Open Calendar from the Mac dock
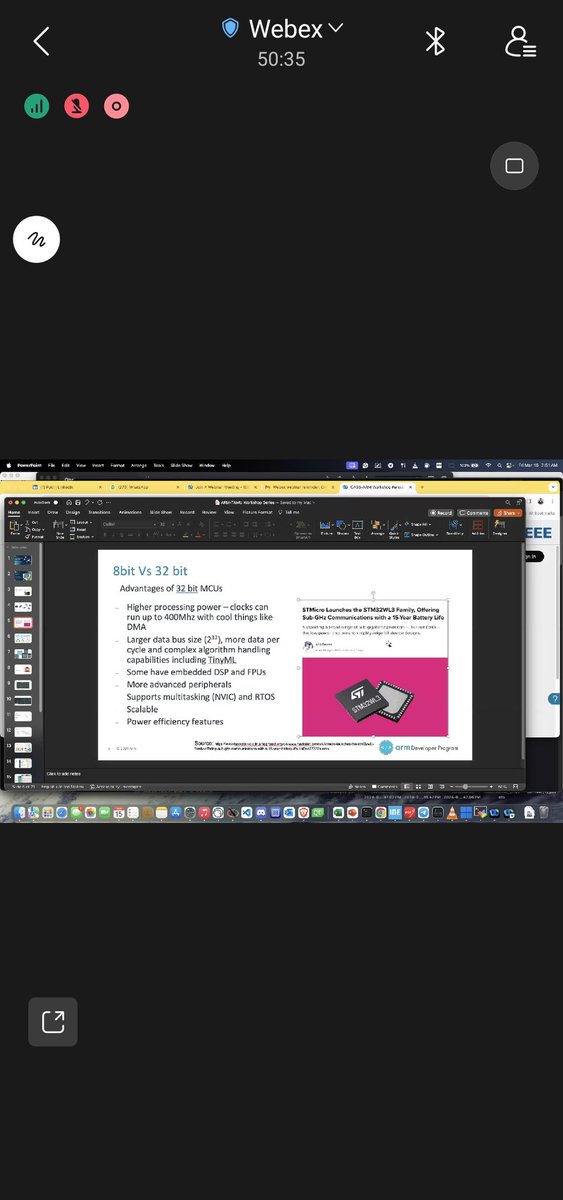563x1200 pixels. pos(118,811)
